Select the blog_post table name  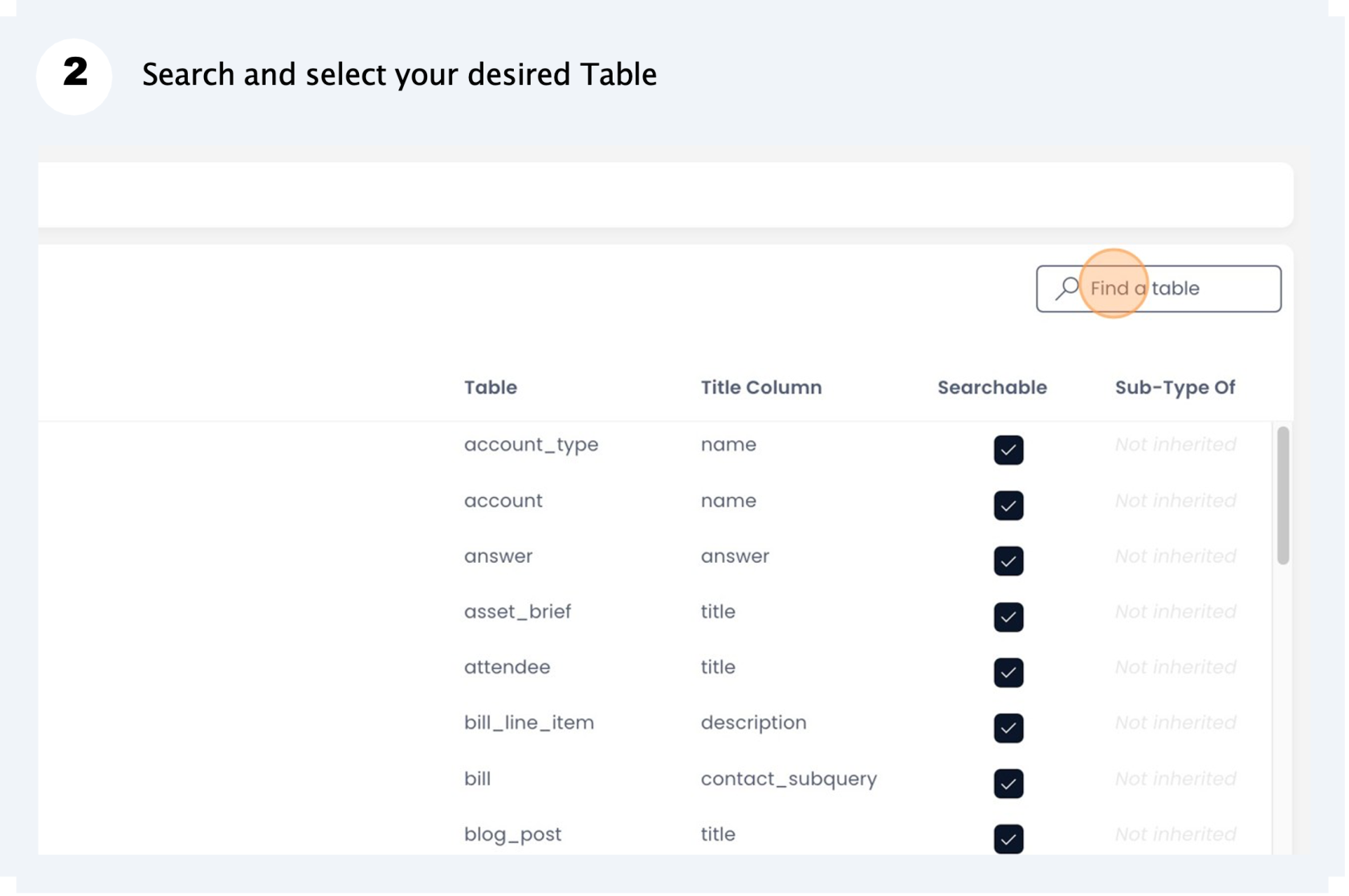coord(514,836)
